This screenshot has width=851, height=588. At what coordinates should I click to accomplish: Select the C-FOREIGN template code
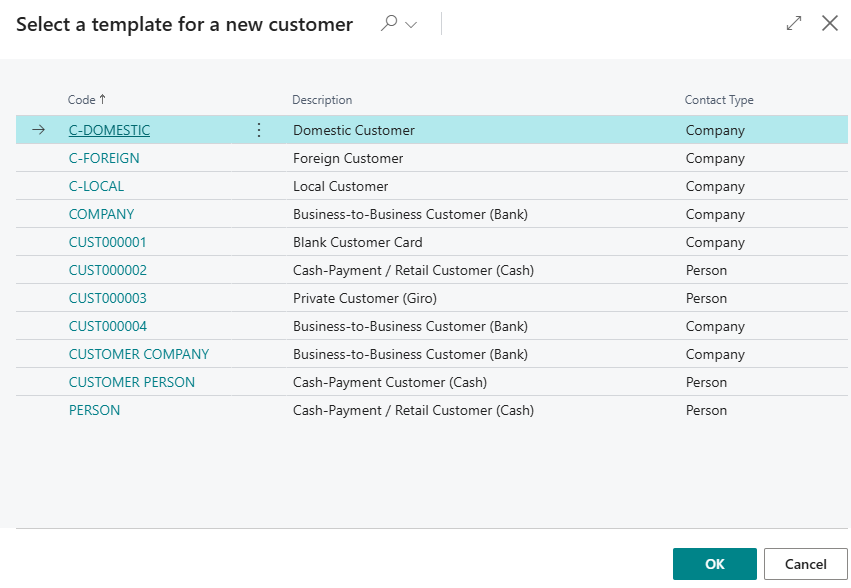click(x=104, y=159)
